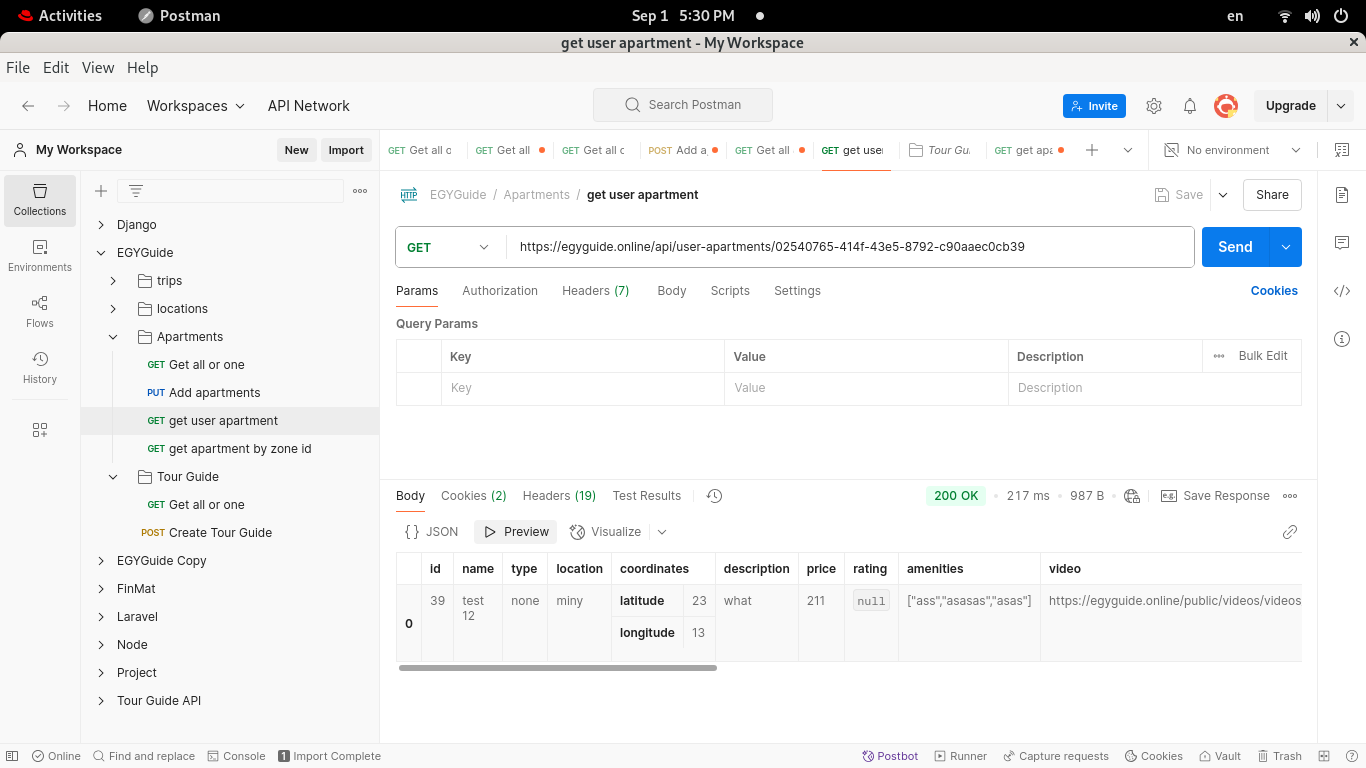The image size is (1366, 768).
Task: Open the comments icon in right sidebar
Action: (1342, 243)
